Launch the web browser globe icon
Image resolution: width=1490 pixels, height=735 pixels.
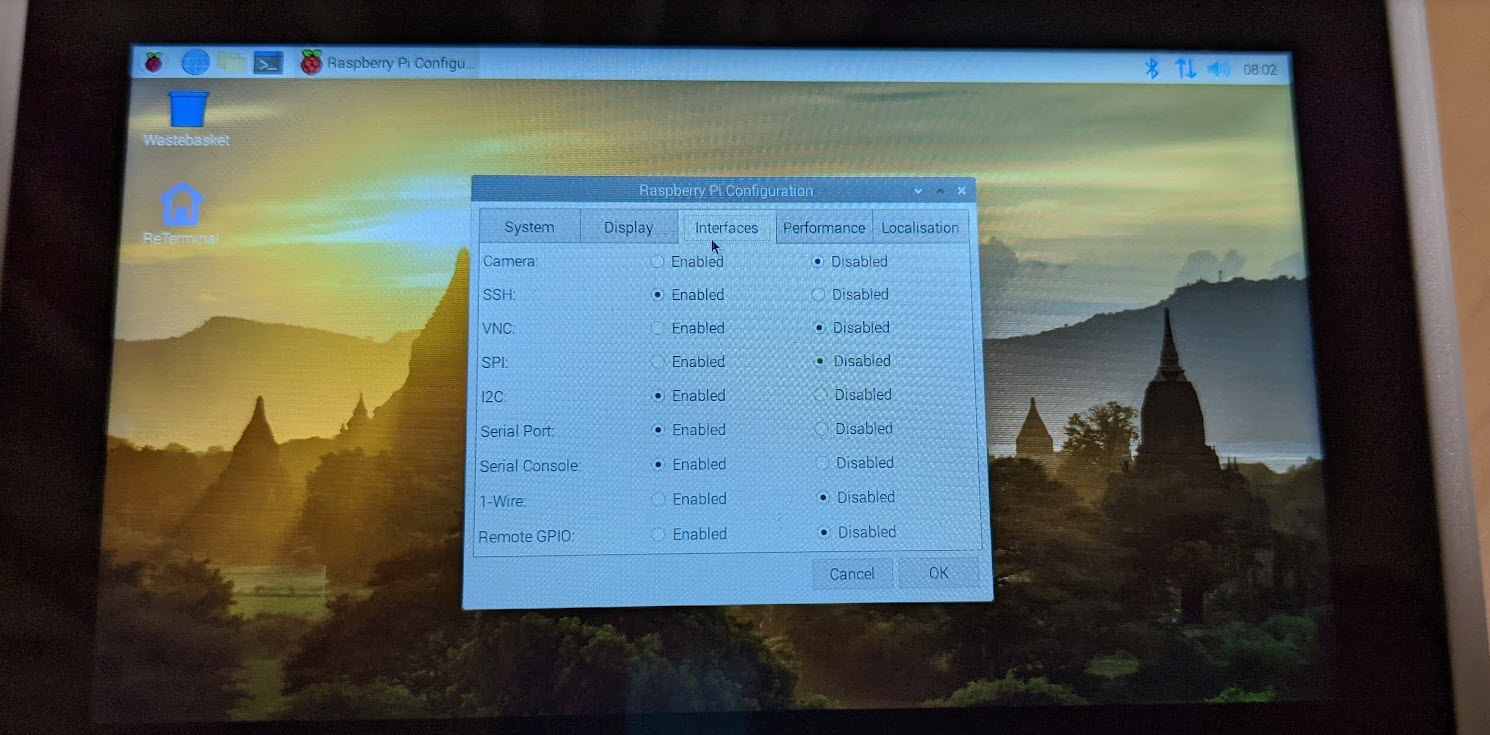point(195,62)
